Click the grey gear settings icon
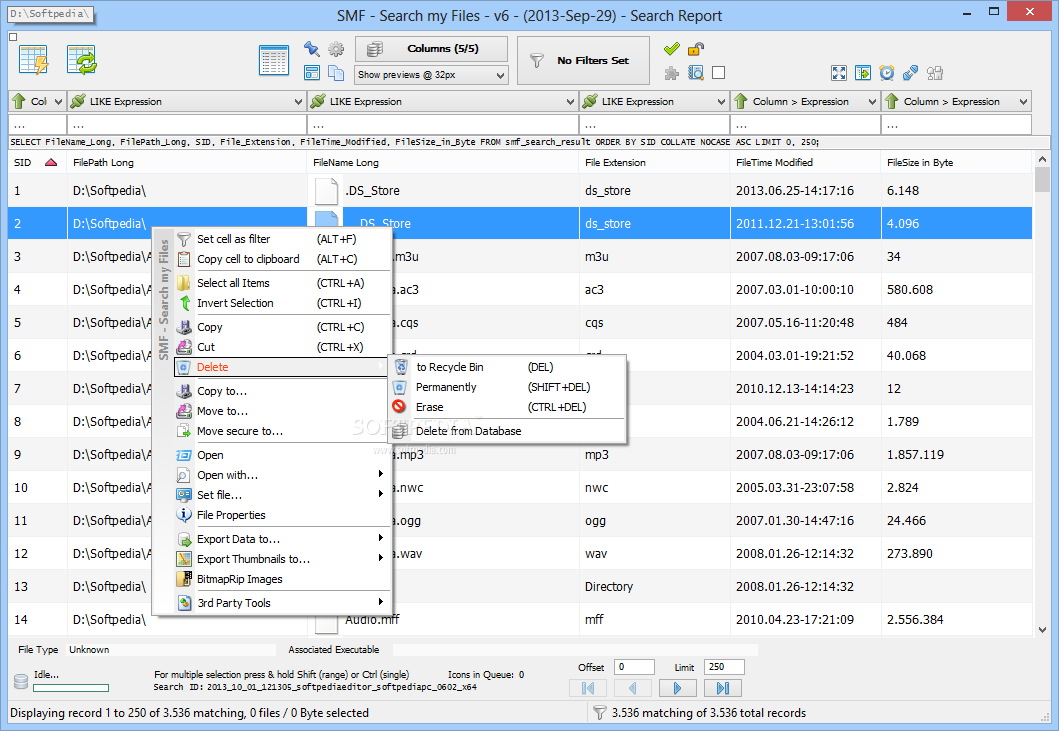The width and height of the screenshot is (1059, 731). [x=336, y=49]
